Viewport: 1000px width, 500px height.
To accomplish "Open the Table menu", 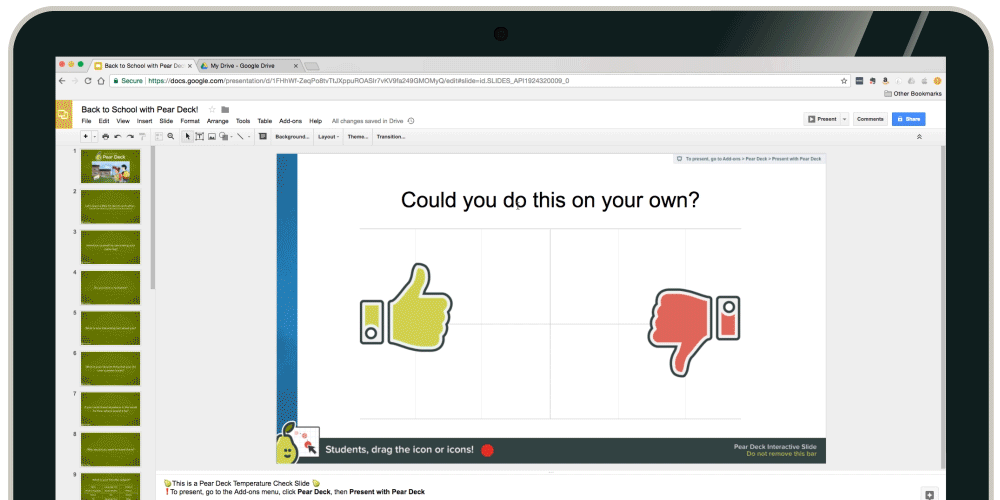I will click(265, 121).
